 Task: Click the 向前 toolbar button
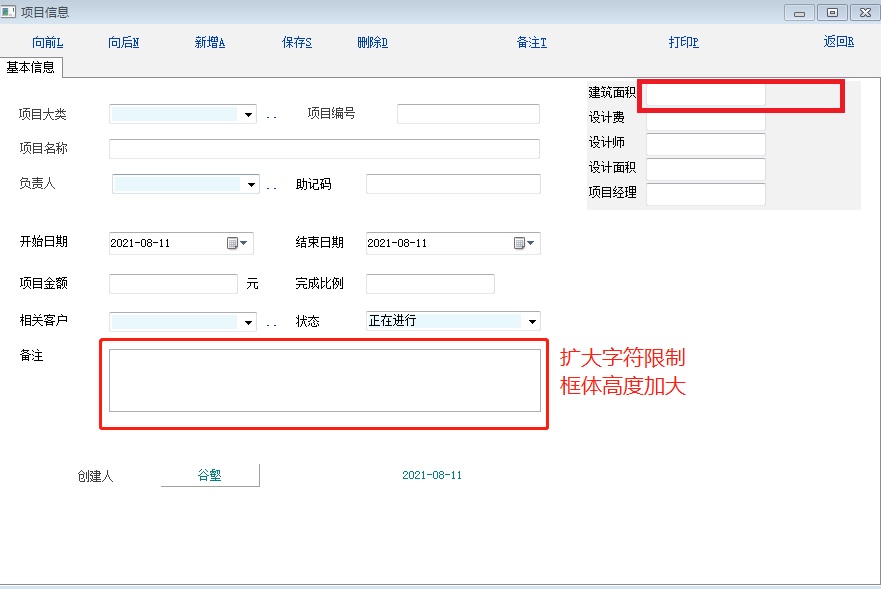click(47, 42)
